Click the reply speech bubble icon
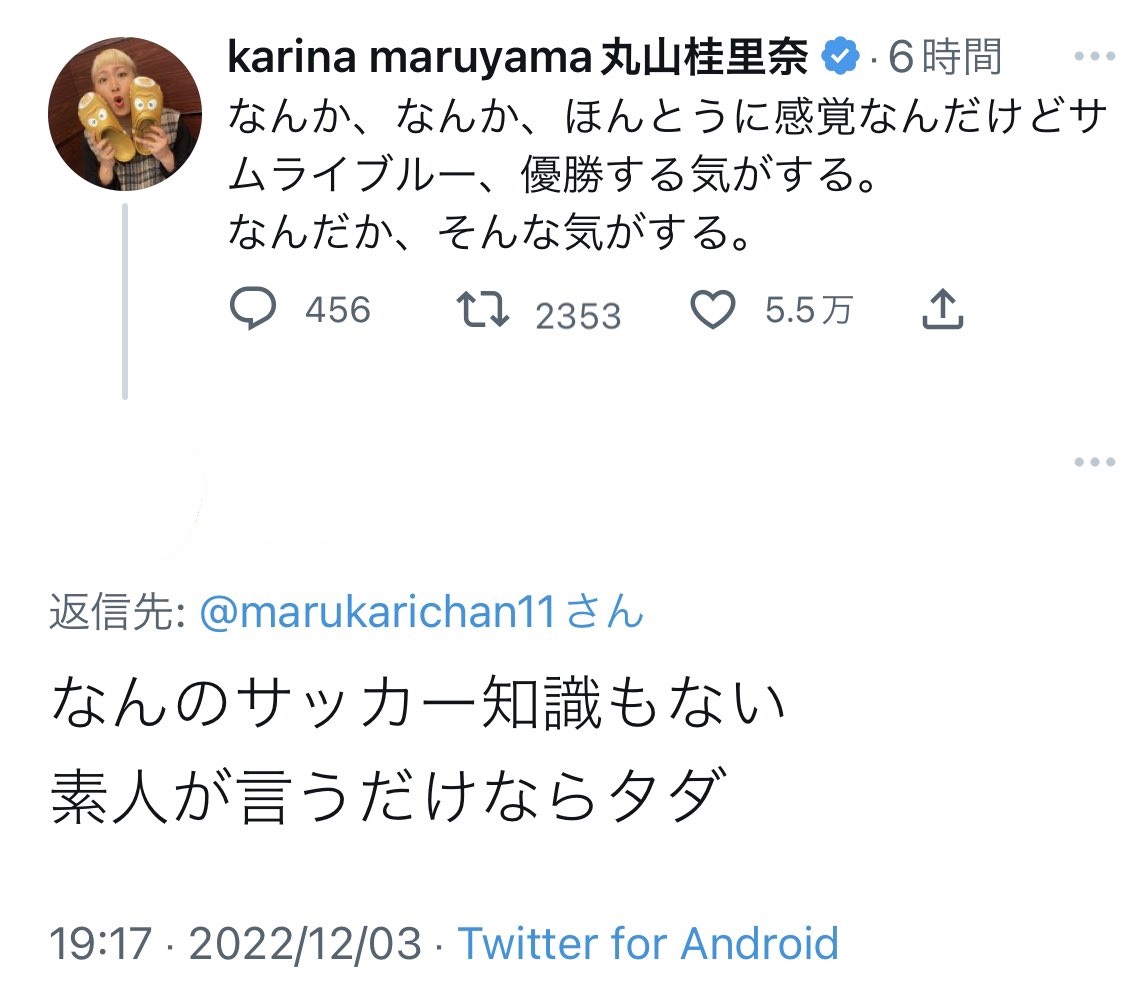 click(x=253, y=311)
